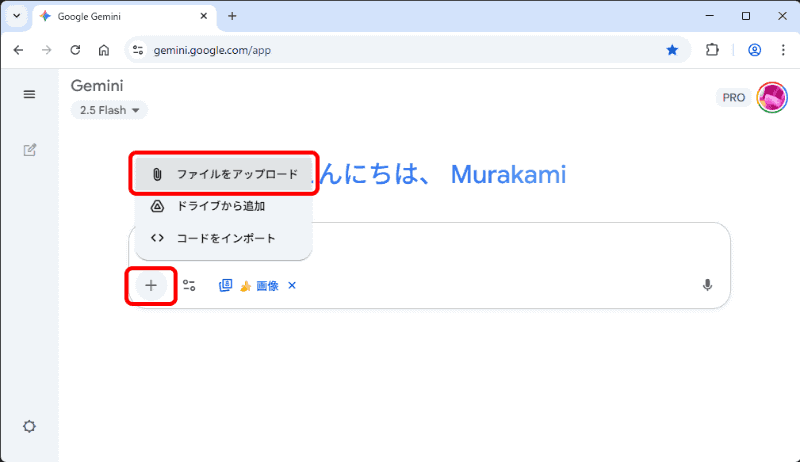Go back with browser back arrow
Screen dimensions: 800x462
18,50
